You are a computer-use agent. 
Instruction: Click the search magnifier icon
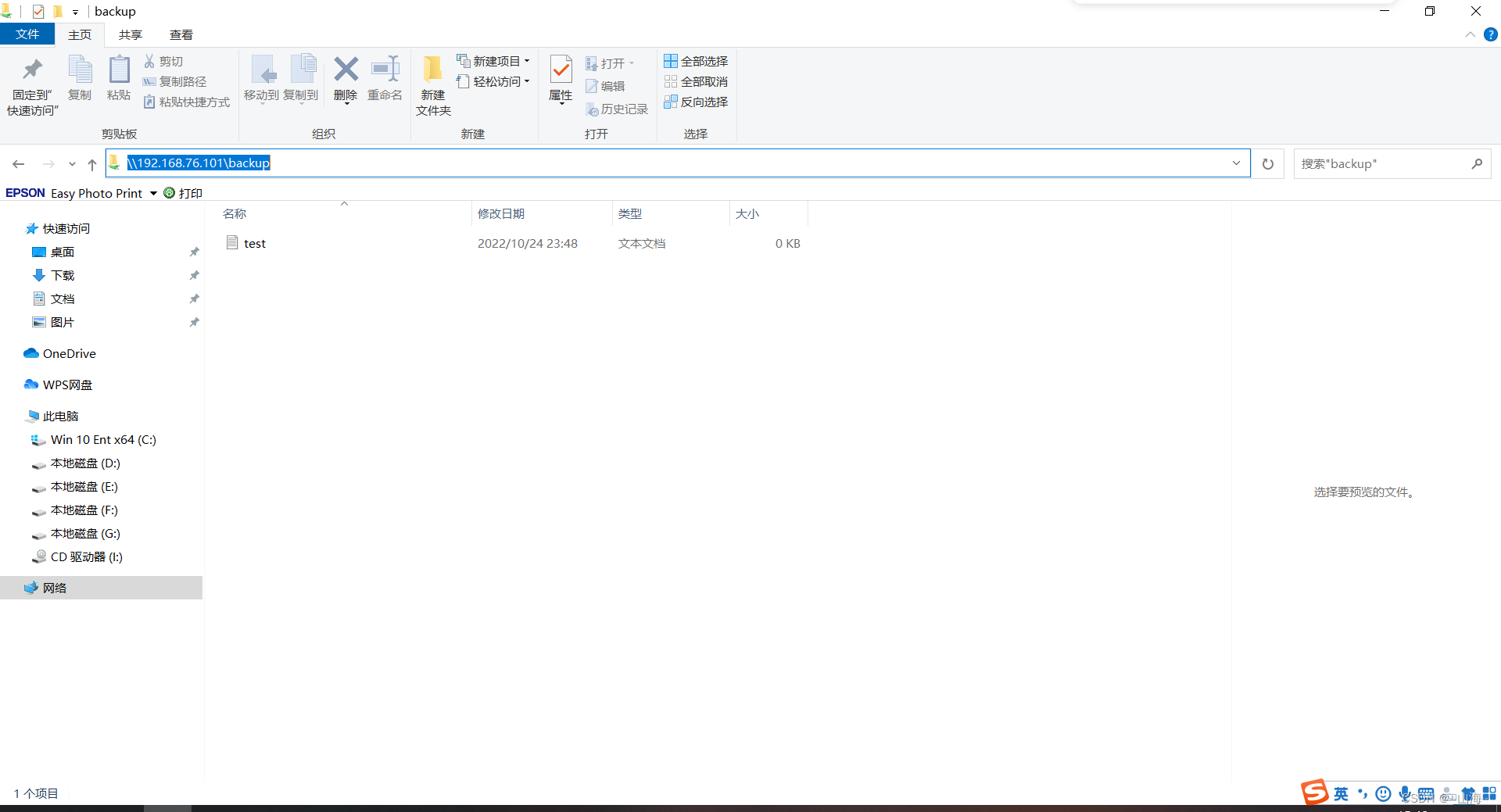1477,163
